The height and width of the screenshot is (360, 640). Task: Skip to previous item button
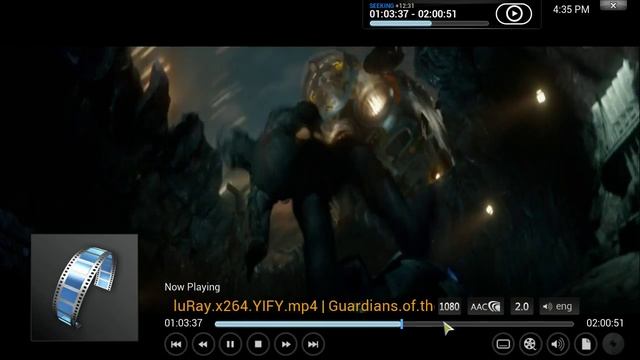click(176, 344)
